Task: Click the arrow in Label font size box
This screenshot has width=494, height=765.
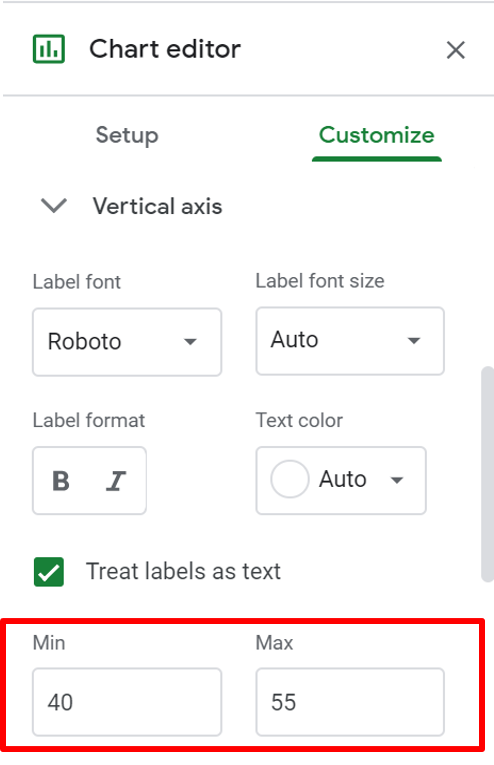Action: pos(414,341)
